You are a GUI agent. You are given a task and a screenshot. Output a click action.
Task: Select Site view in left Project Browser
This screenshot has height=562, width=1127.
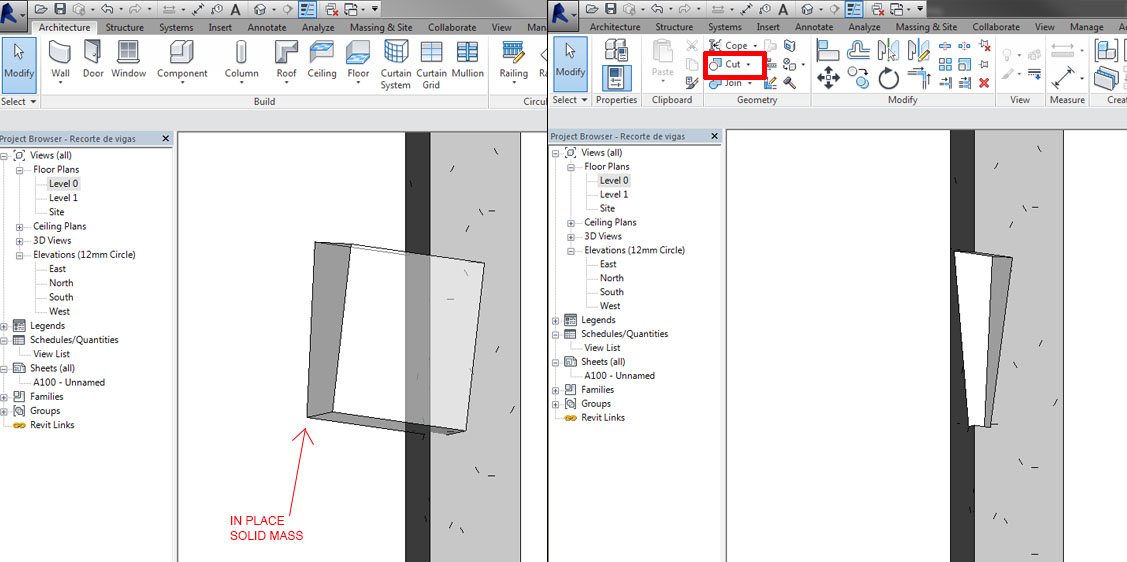(x=57, y=212)
